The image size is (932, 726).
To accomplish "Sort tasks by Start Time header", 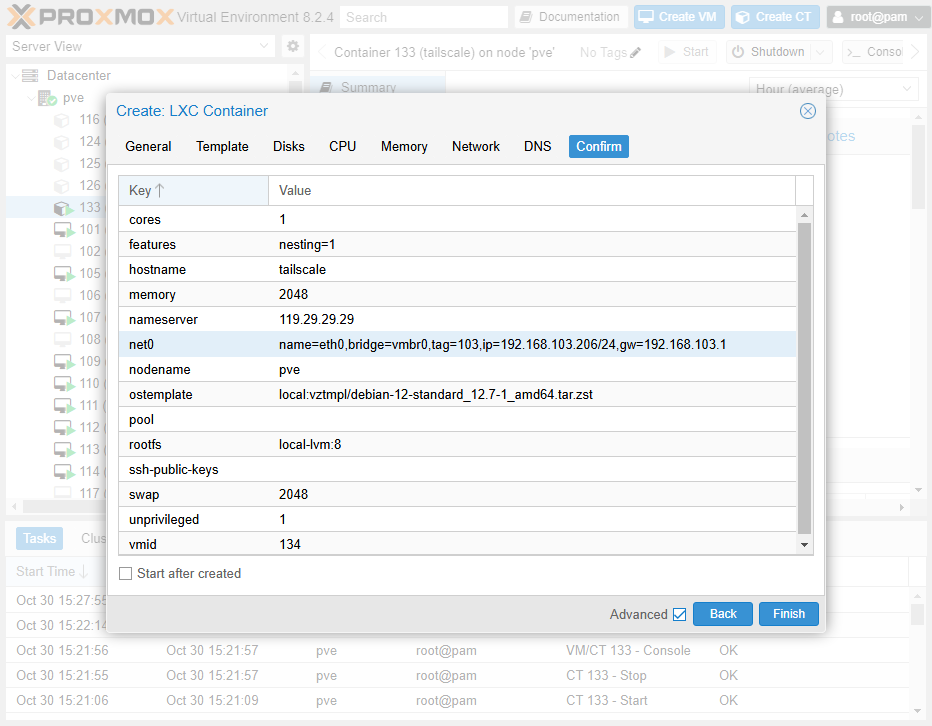I will tap(52, 572).
